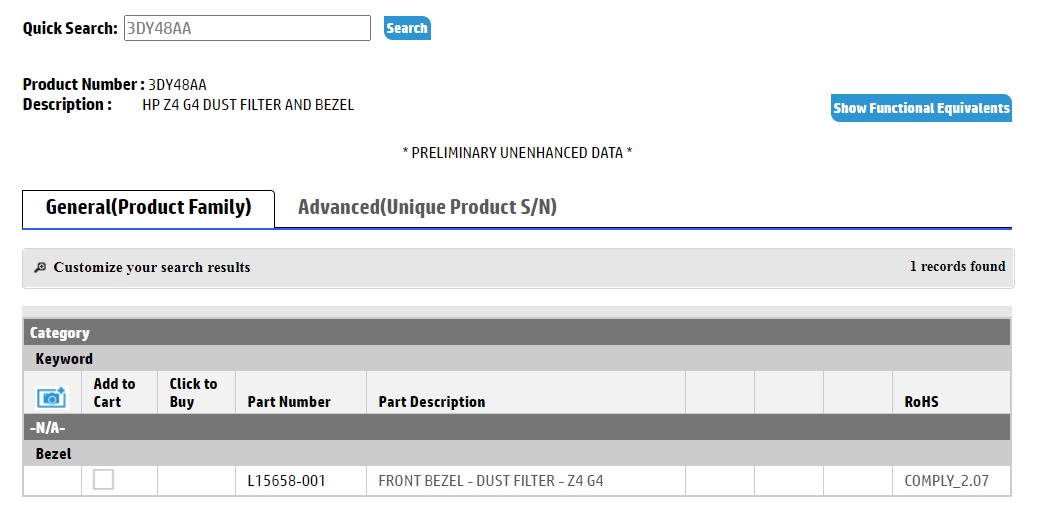This screenshot has height=529, width=1047.
Task: Click the RoHS column header
Action: coord(921,402)
